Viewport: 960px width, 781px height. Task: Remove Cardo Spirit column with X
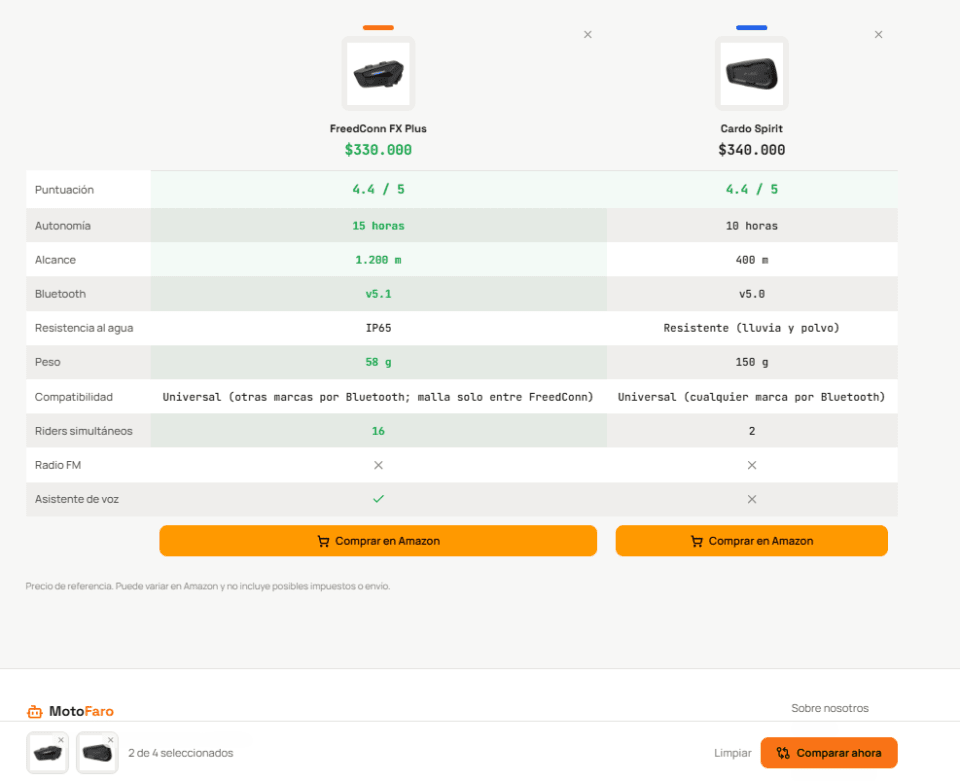click(x=879, y=35)
